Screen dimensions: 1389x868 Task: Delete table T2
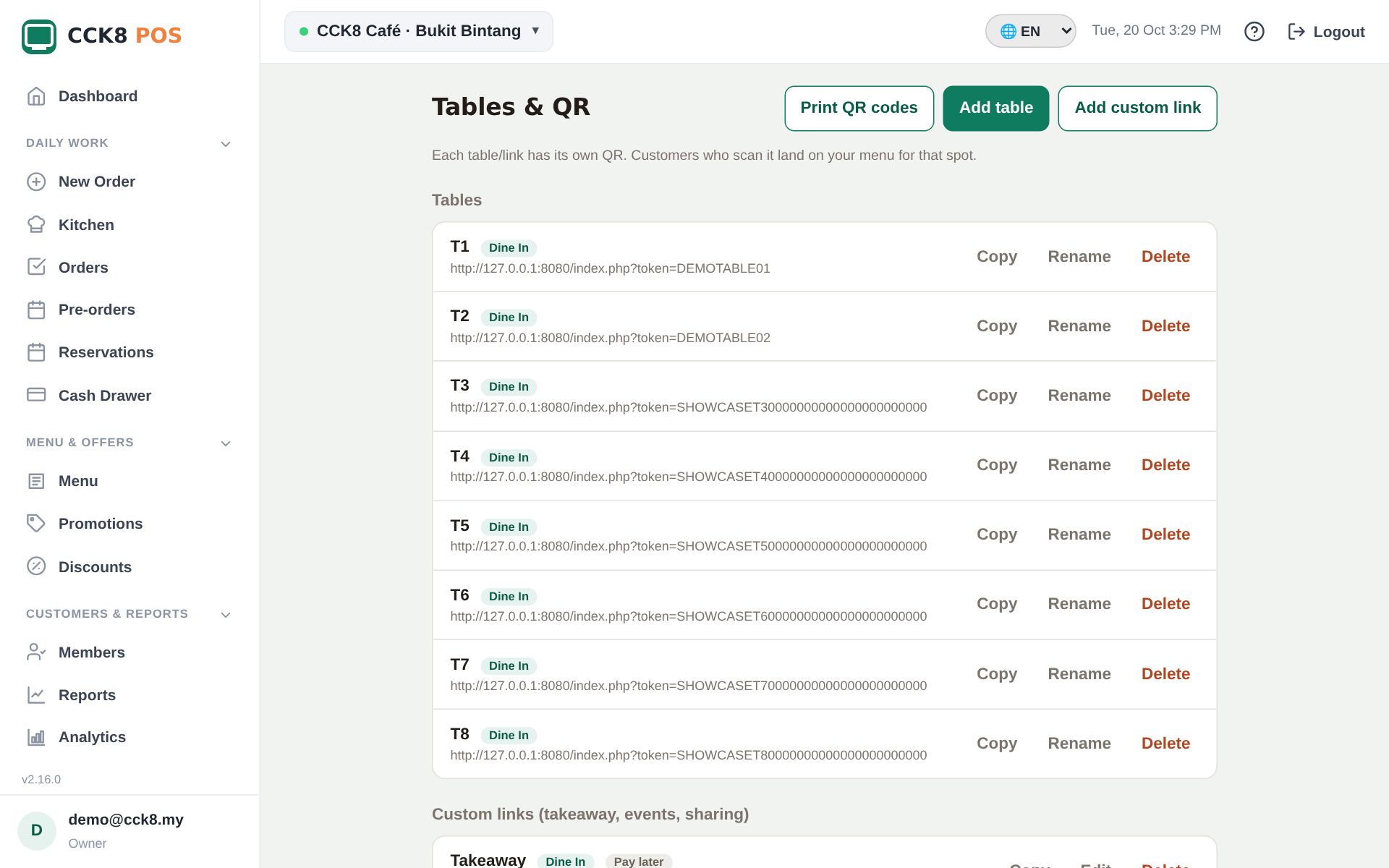pos(1165,326)
